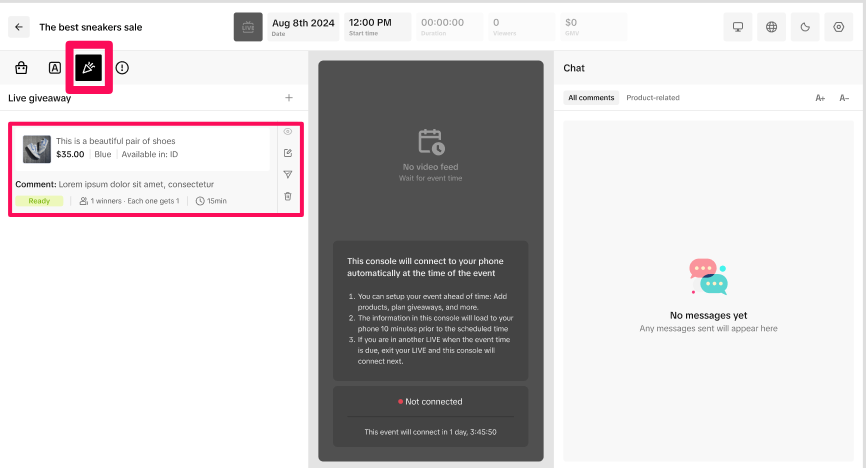
Task: Increase chat font size with A+
Action: click(820, 98)
